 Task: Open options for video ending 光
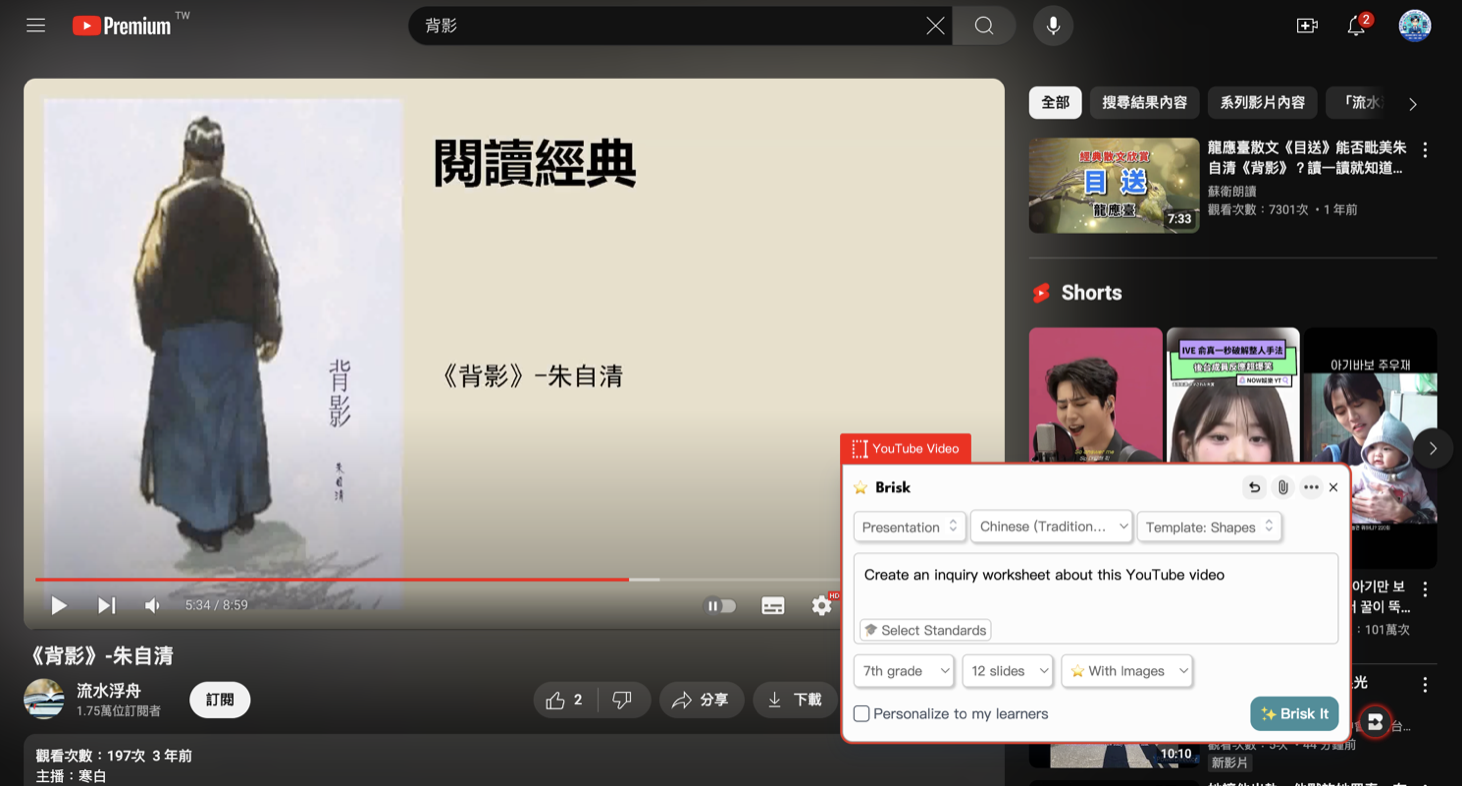click(1425, 685)
